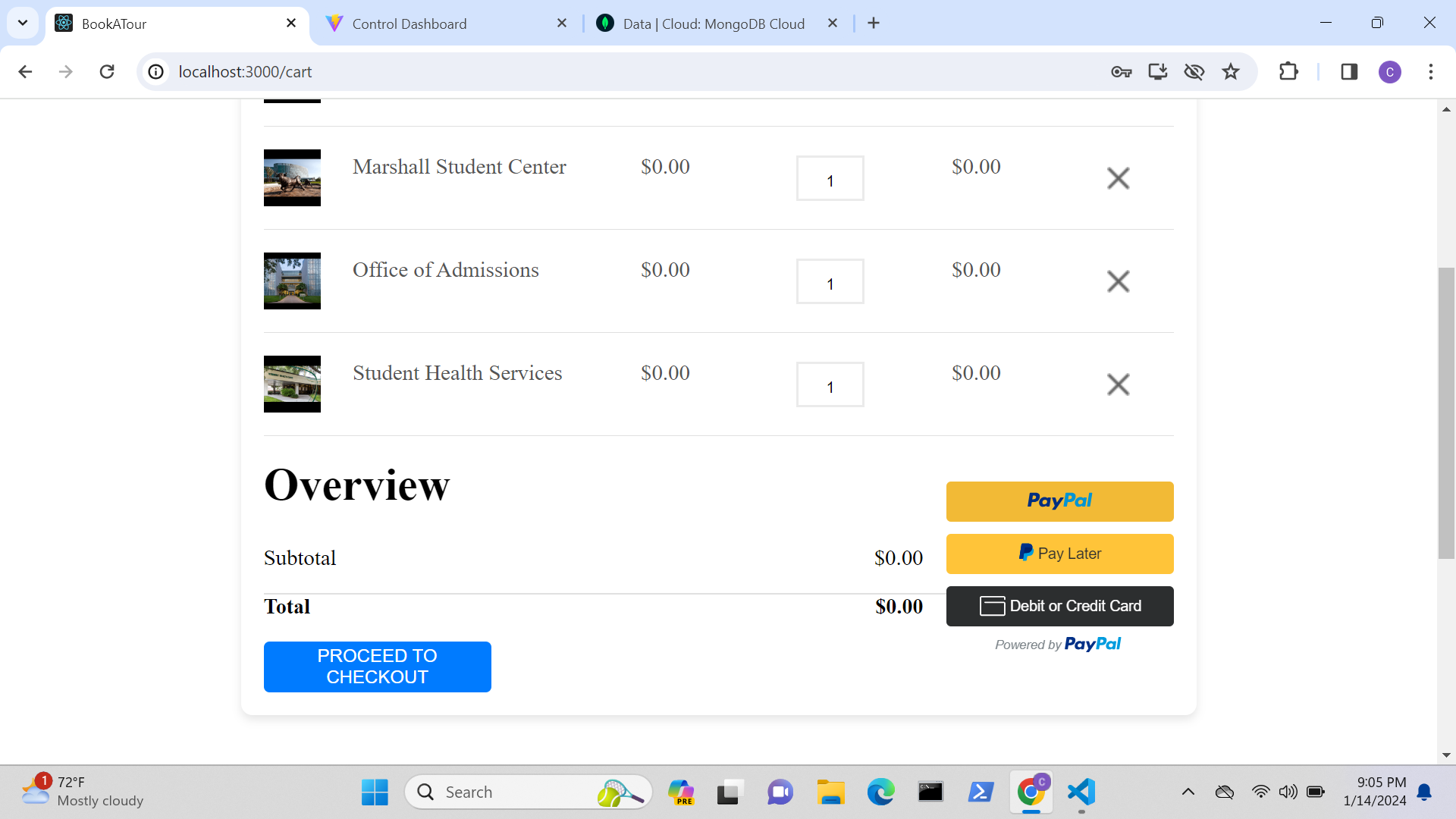The width and height of the screenshot is (1456, 819).
Task: Open Chrome side panel
Action: (x=1348, y=71)
